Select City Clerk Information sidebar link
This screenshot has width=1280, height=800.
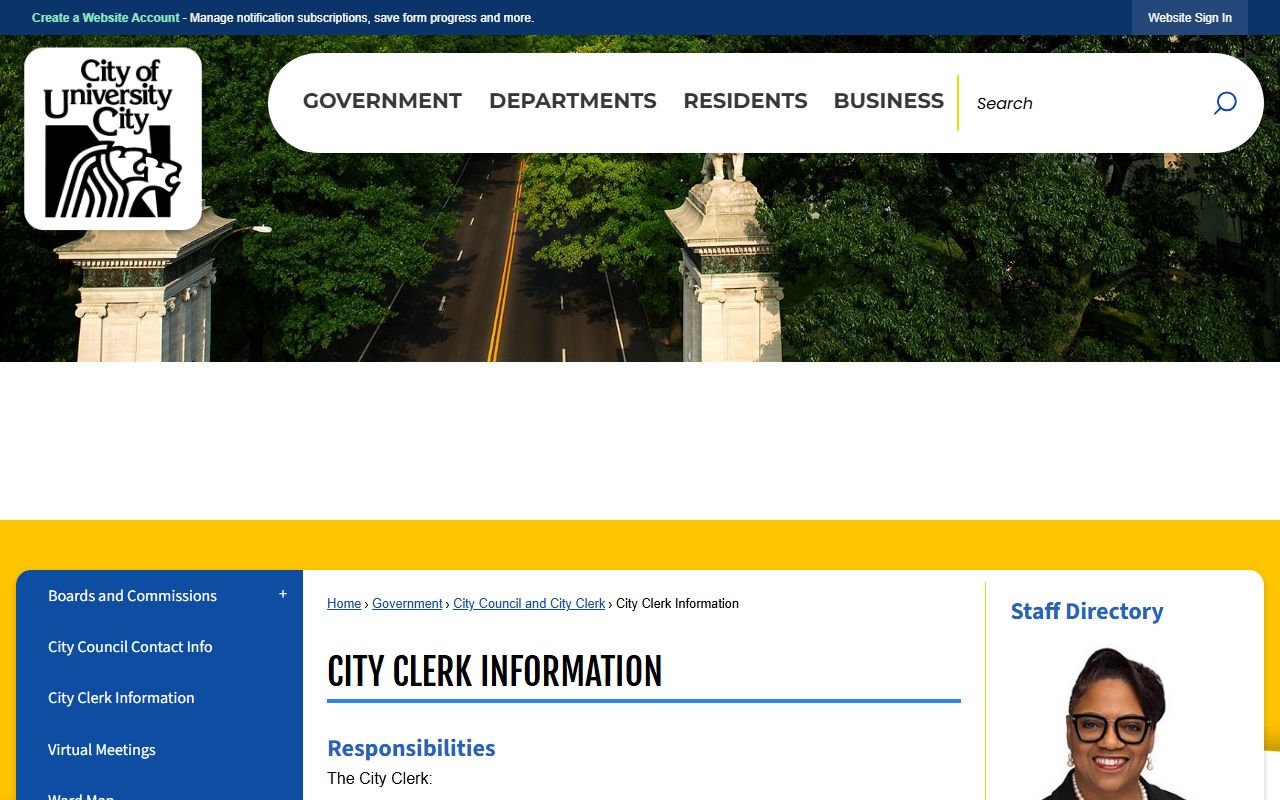click(x=121, y=698)
